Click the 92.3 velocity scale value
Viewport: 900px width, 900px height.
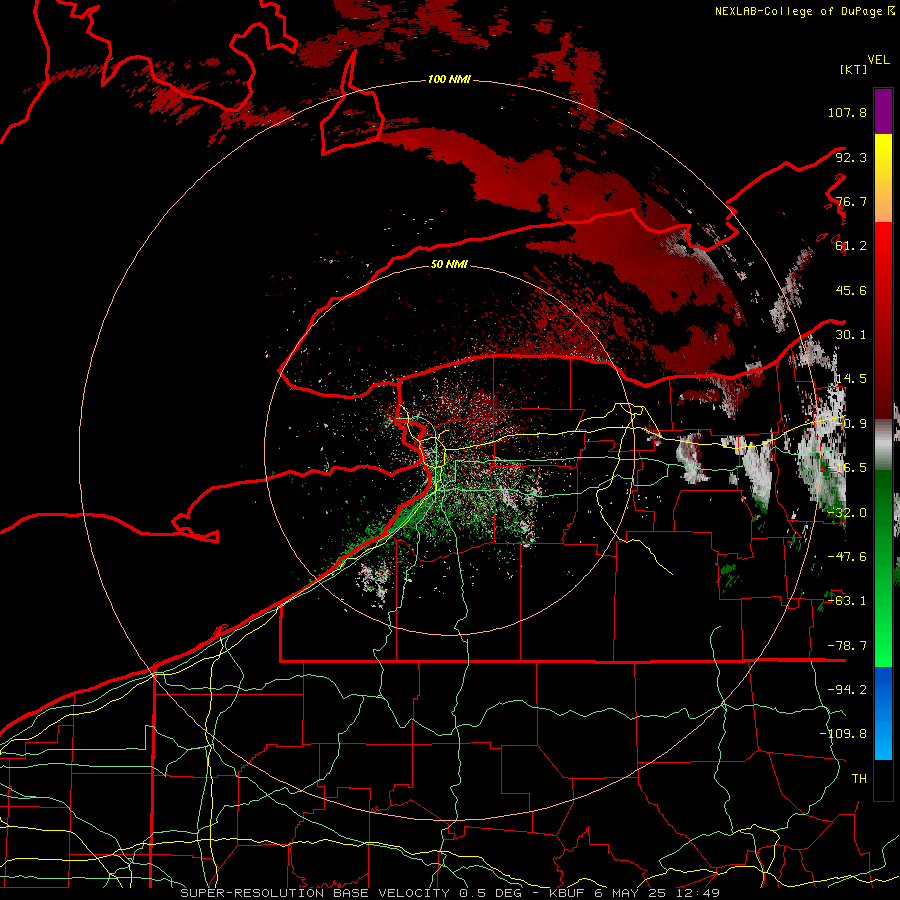[851, 157]
